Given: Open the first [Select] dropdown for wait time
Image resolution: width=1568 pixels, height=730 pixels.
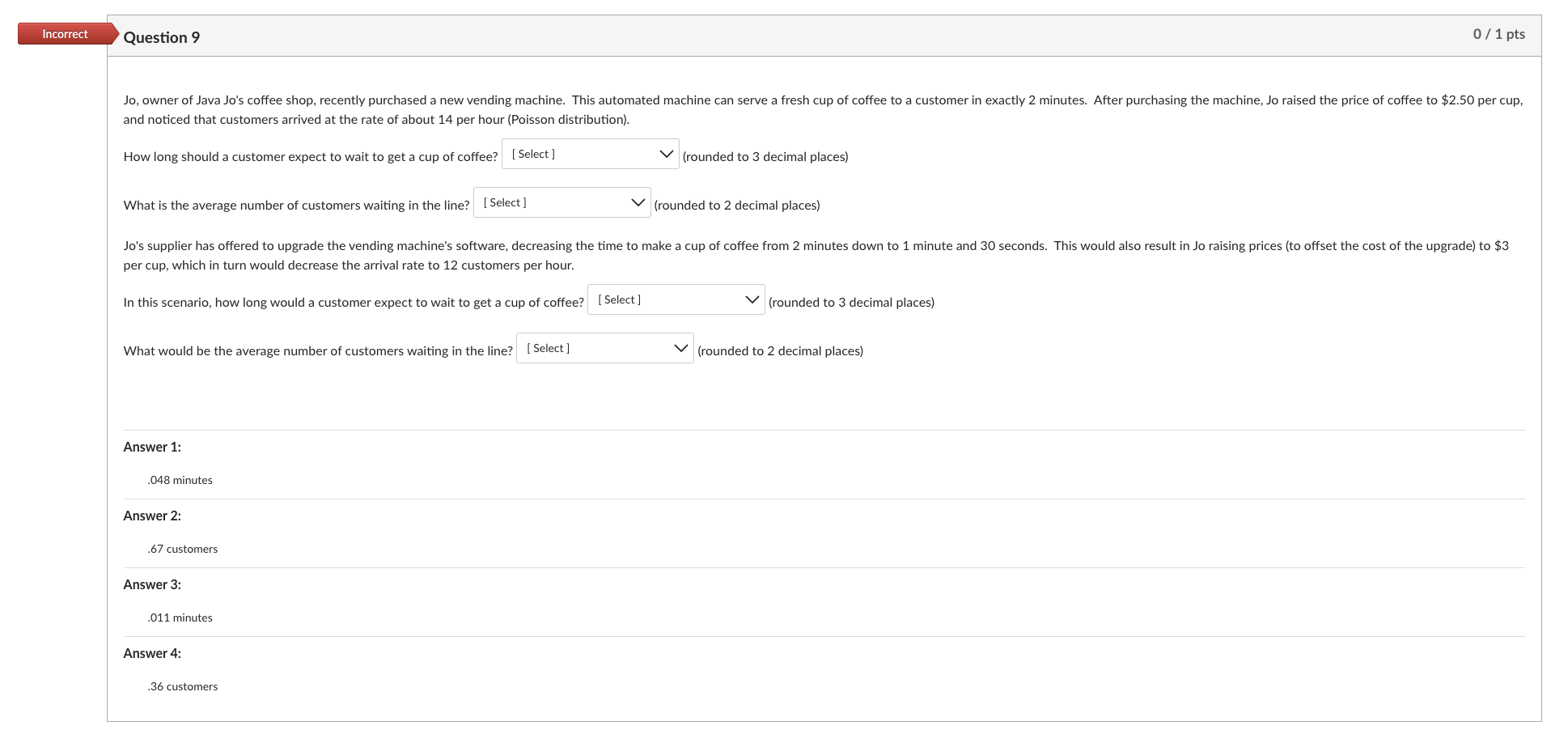Looking at the screenshot, I should [x=589, y=154].
